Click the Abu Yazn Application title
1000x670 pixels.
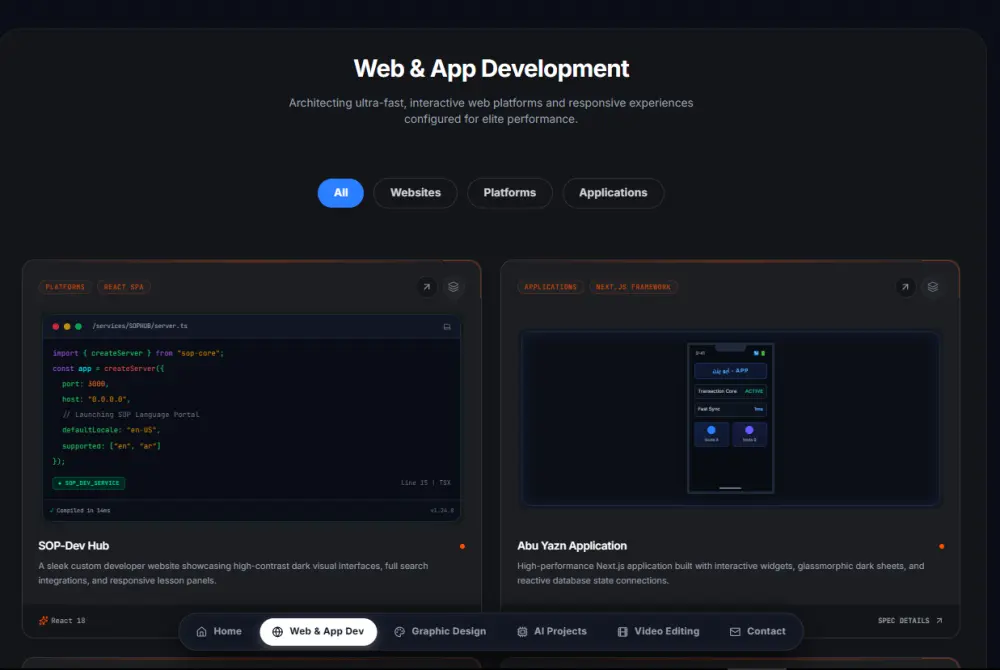pos(572,546)
